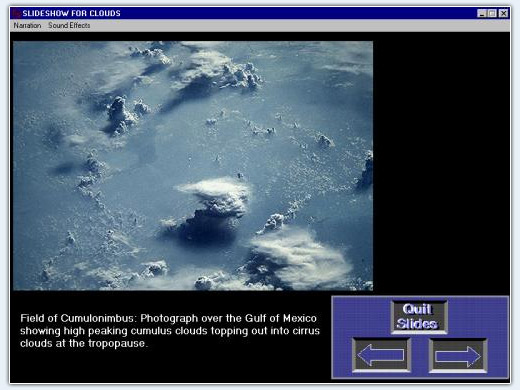Click the cumulonimbus photograph slide
520x390 pixels.
pos(193,166)
